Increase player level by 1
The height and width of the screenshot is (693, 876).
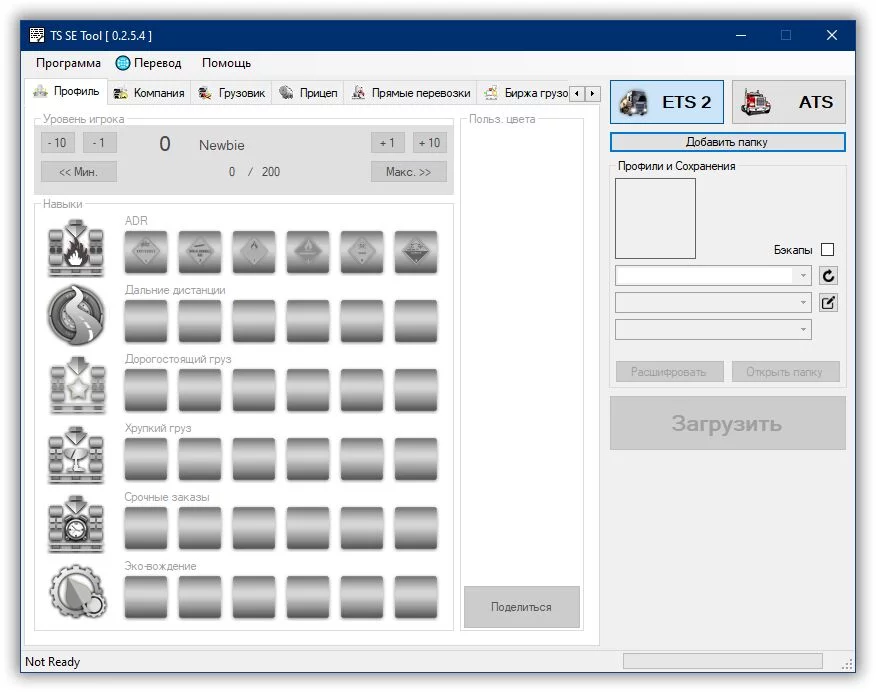click(x=387, y=143)
